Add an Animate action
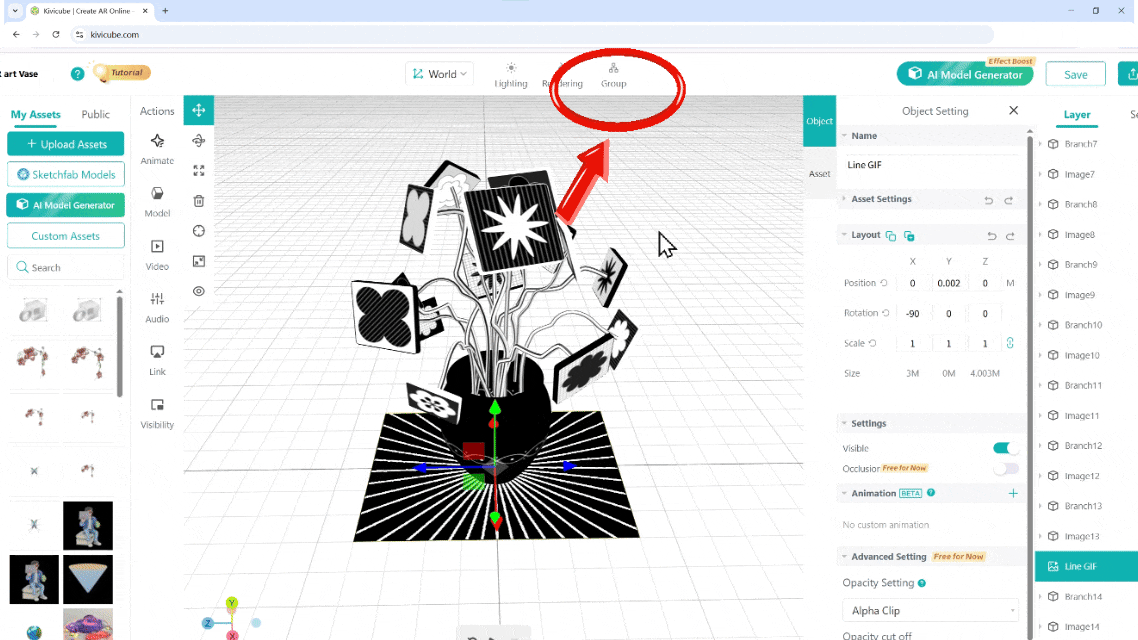Screen dimensions: 1138x640 click(x=157, y=148)
